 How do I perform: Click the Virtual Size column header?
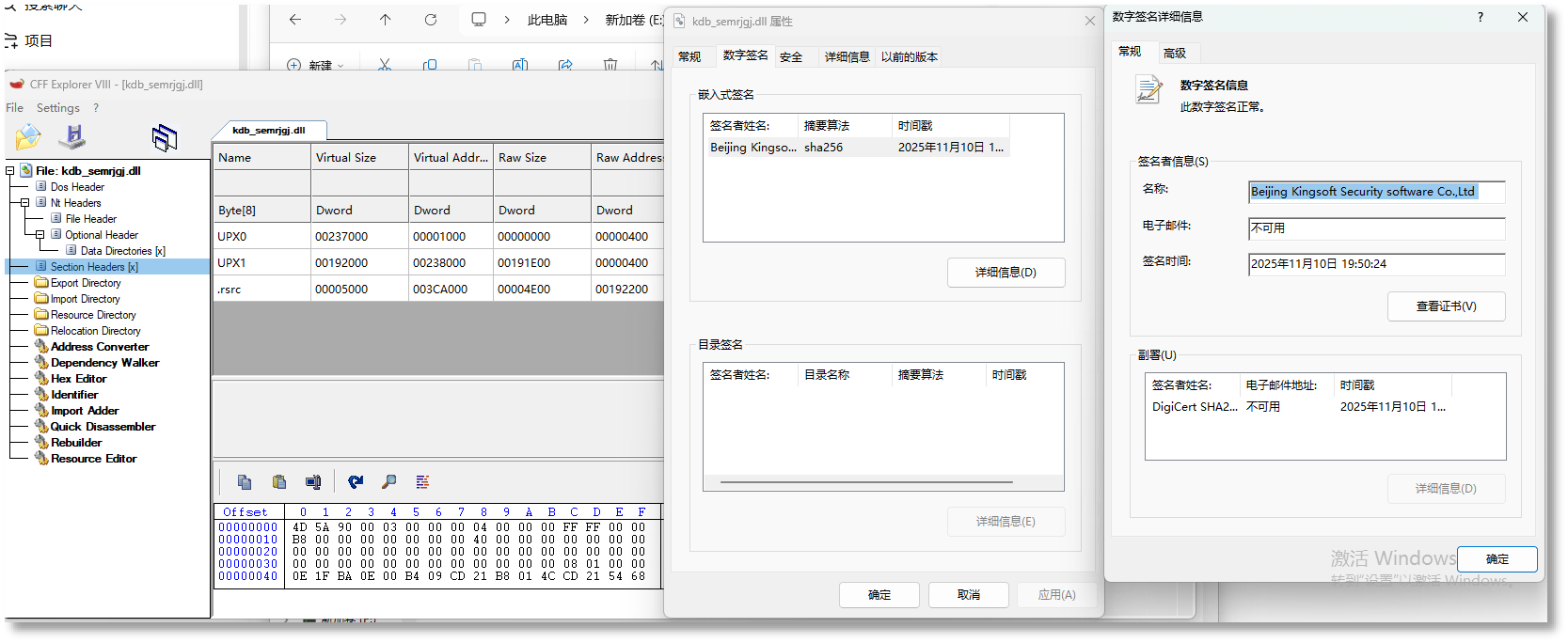(x=360, y=158)
